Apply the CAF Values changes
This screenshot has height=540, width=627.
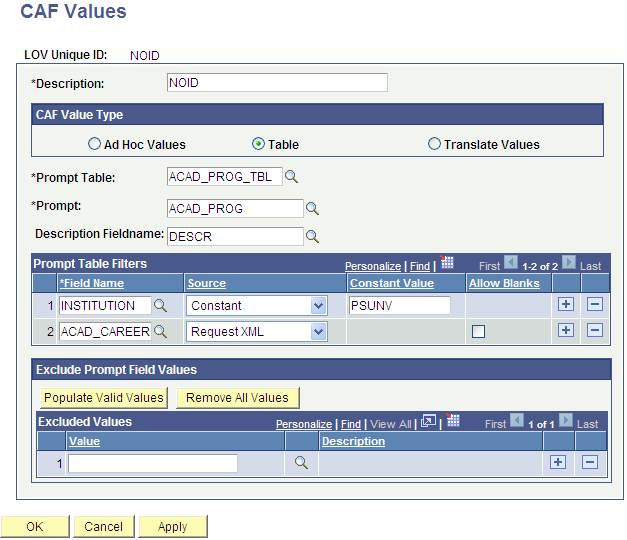point(173,526)
